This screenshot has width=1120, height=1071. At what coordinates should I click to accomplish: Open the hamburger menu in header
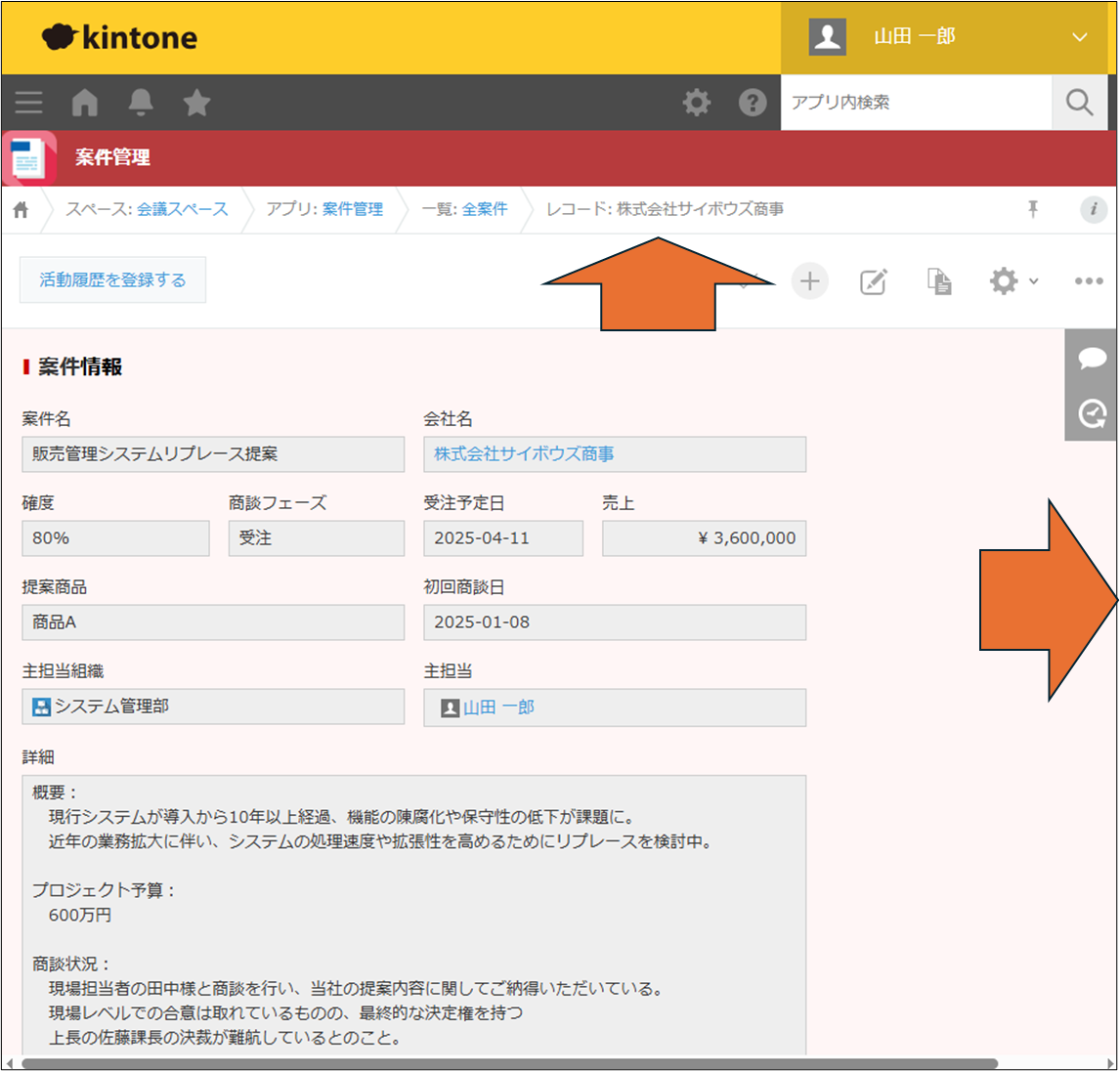pyautogui.click(x=28, y=103)
